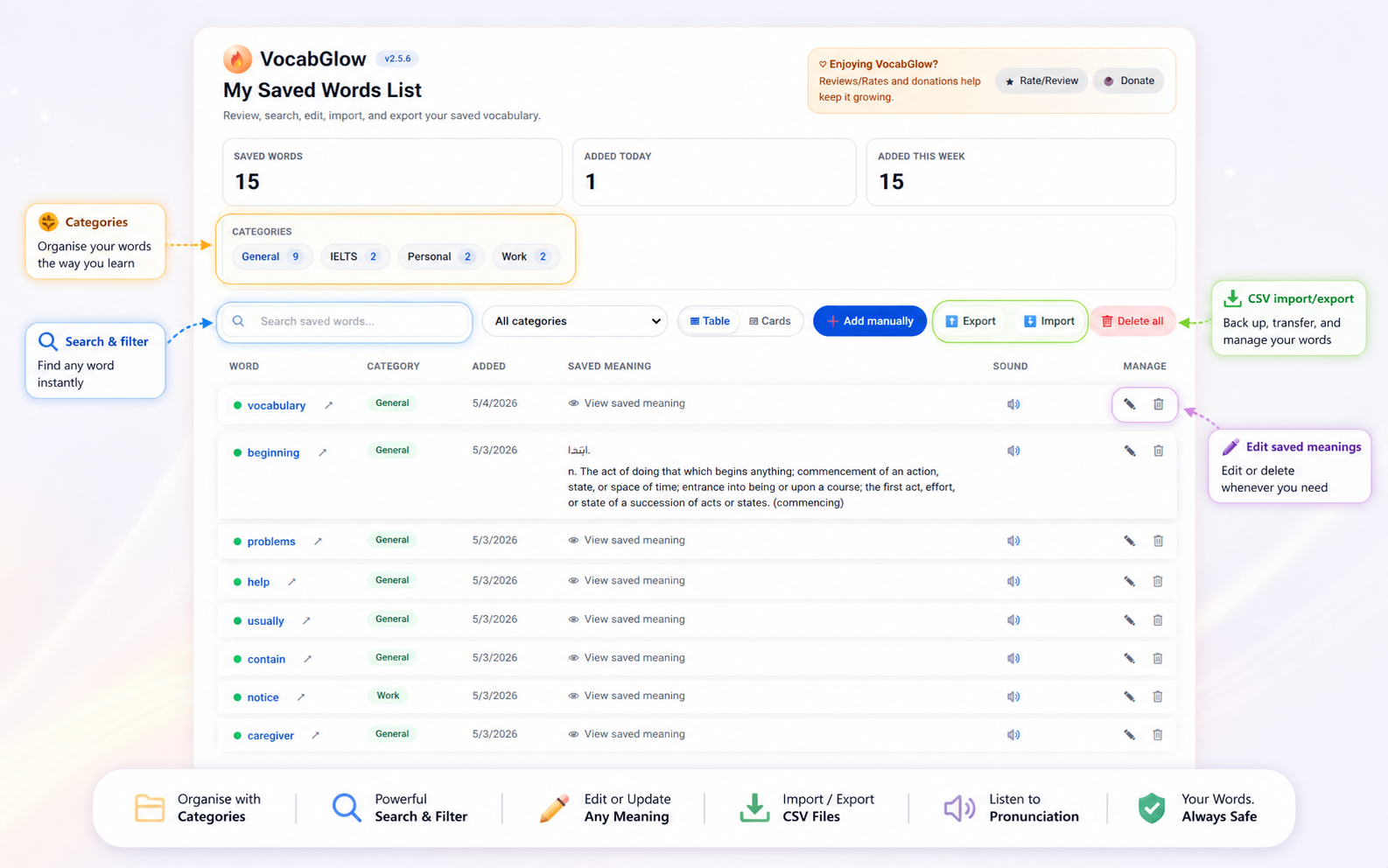Filter by IELTS category chip
The width and height of the screenshot is (1388, 868).
tap(354, 256)
